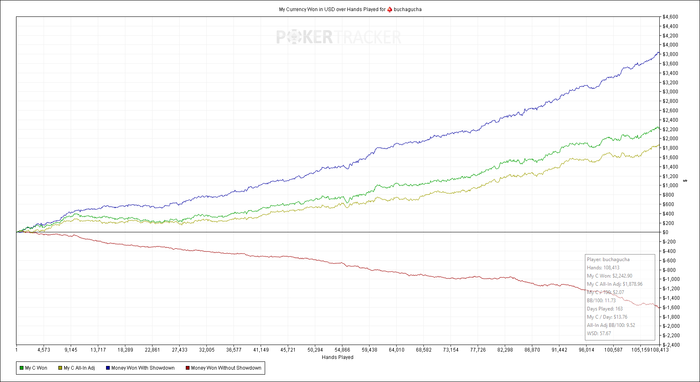Click the blue Money Won With Showdown swatch
Screen dimensions: 700x382
[x=108, y=368]
